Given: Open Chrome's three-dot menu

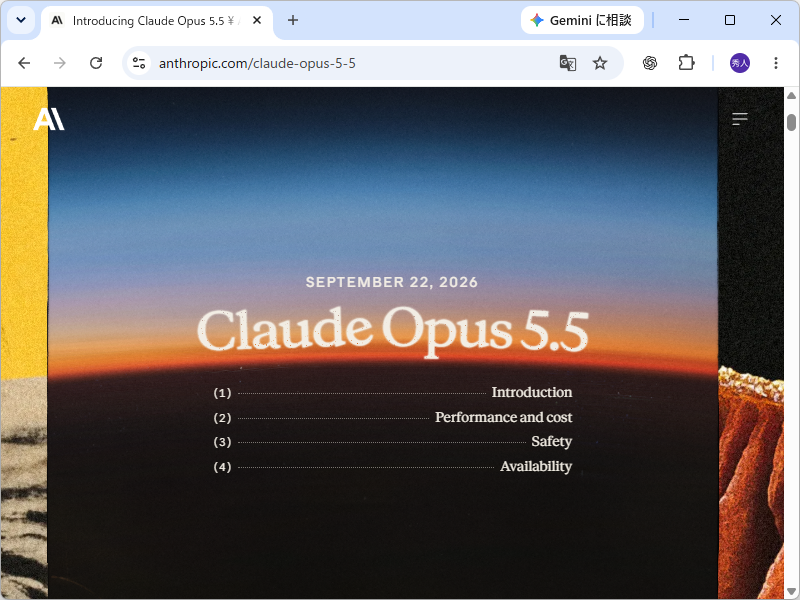Looking at the screenshot, I should click(x=776, y=63).
